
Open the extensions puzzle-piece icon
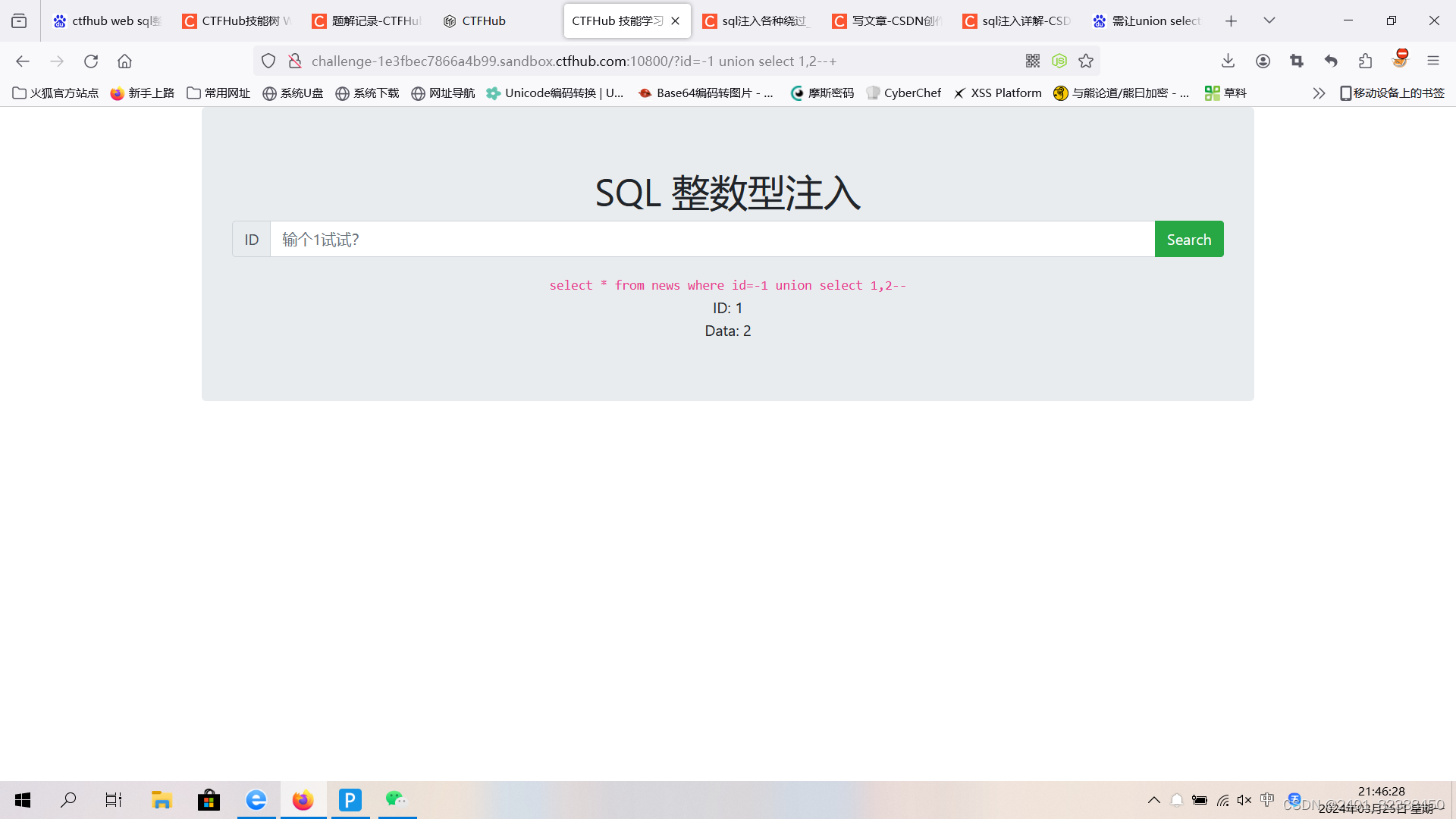pyautogui.click(x=1366, y=61)
